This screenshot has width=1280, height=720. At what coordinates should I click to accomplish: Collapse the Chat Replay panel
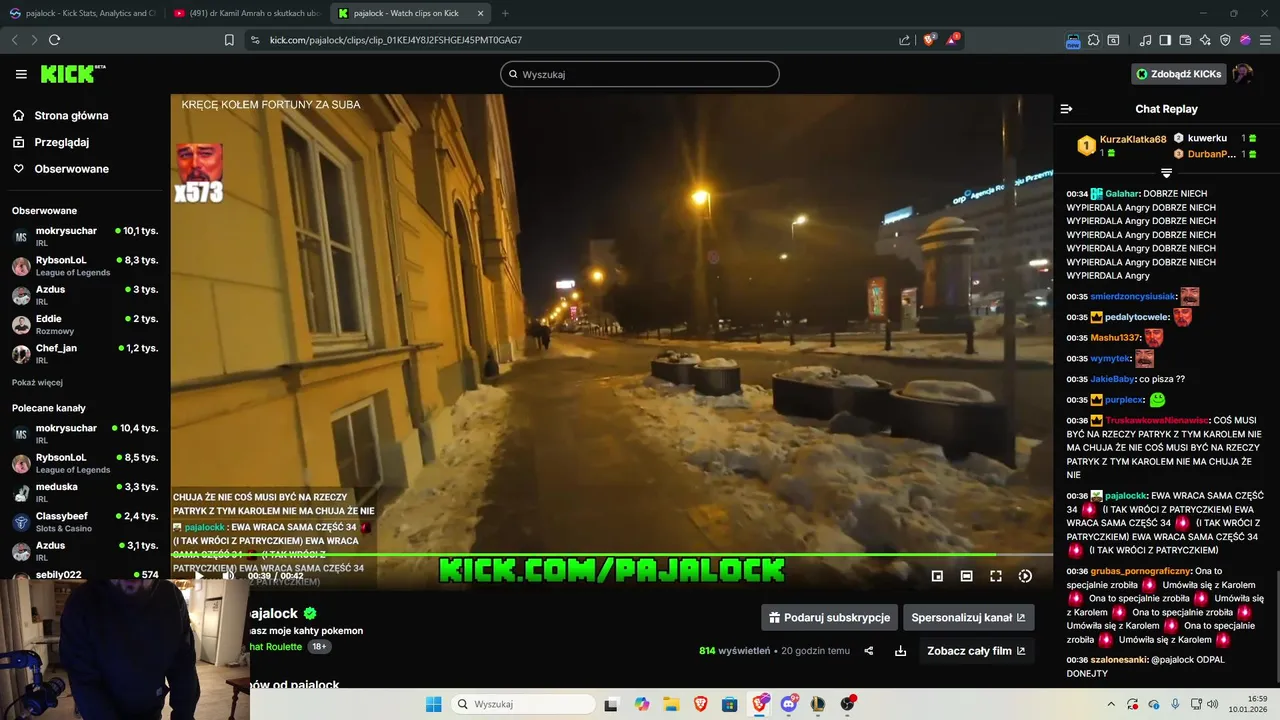point(1066,109)
